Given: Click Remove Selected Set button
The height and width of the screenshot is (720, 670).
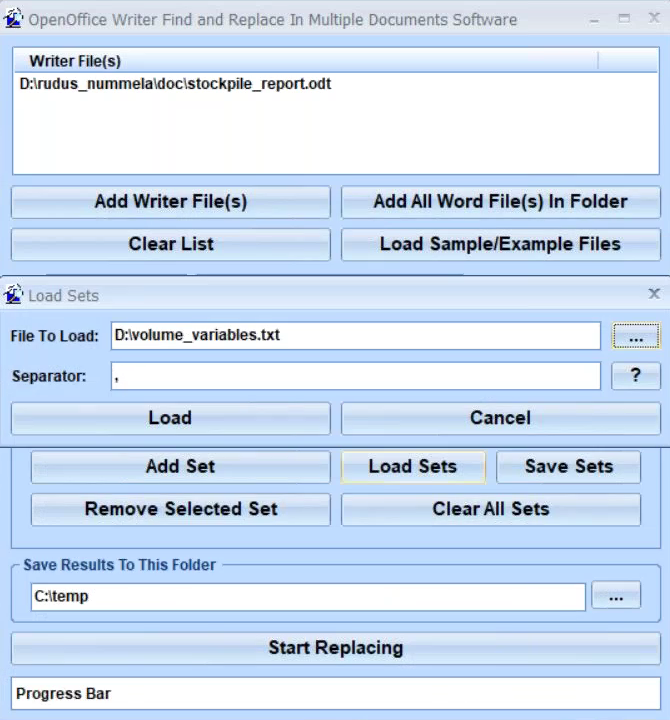Looking at the screenshot, I should pyautogui.click(x=180, y=509).
